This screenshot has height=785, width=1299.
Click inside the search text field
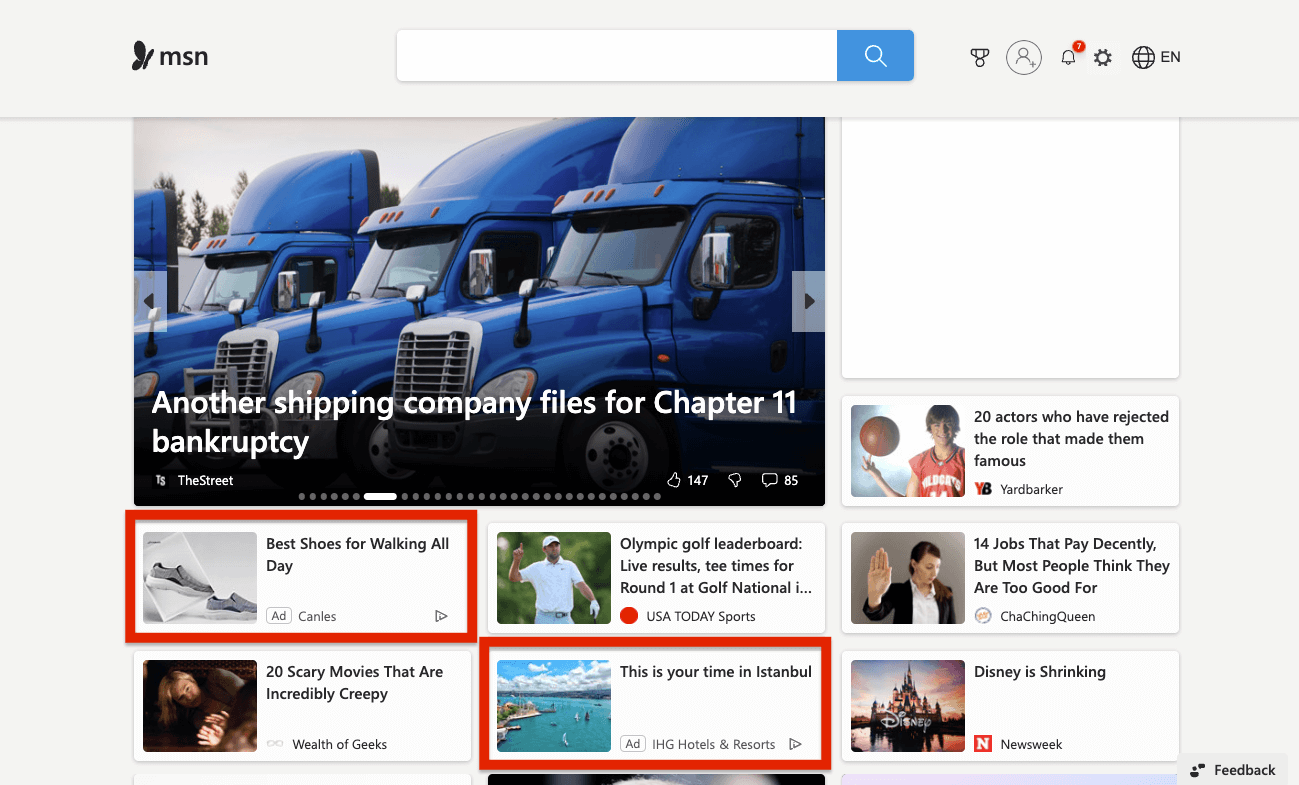coord(616,56)
